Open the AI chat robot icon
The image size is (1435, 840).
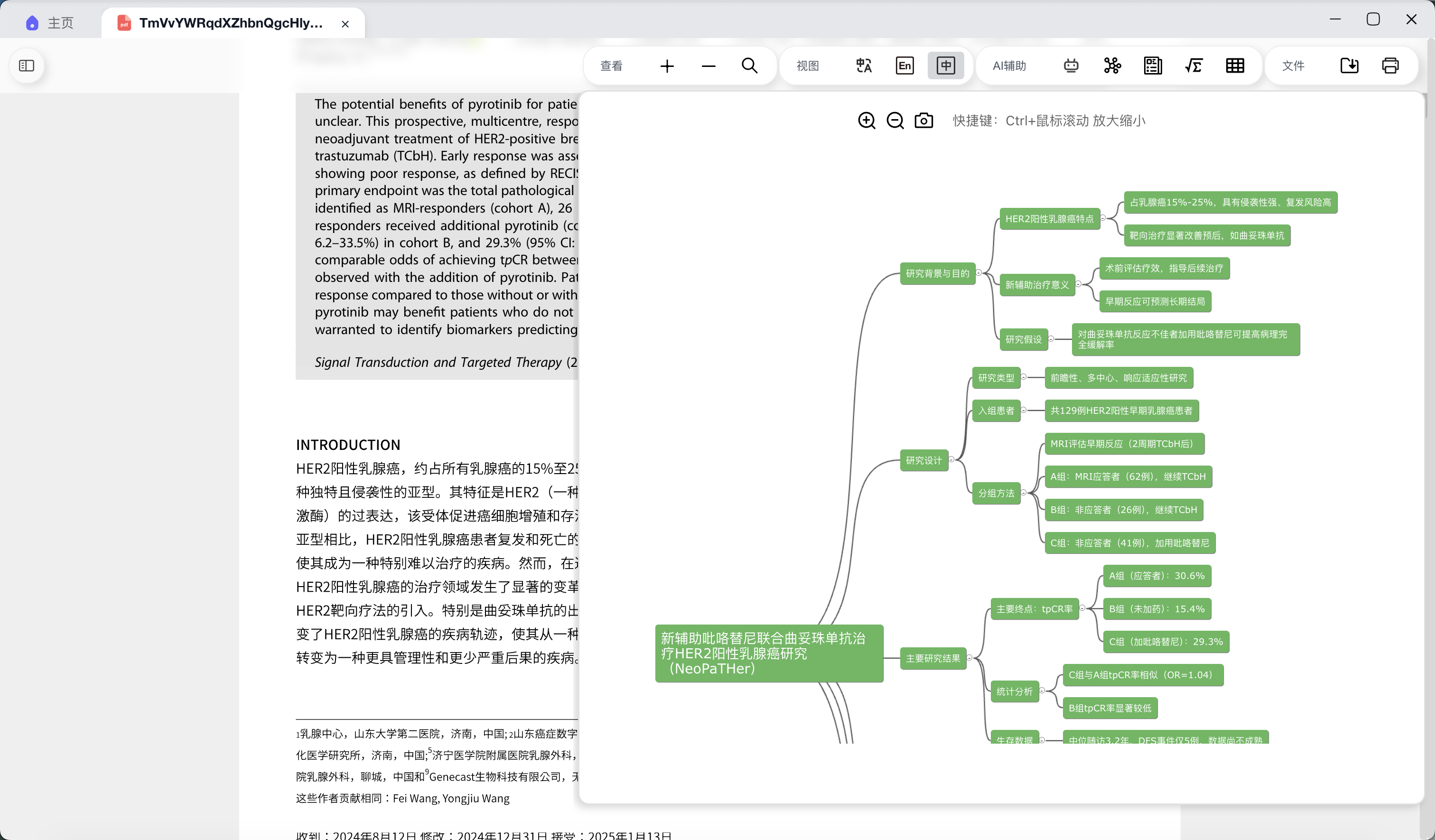coord(1071,66)
